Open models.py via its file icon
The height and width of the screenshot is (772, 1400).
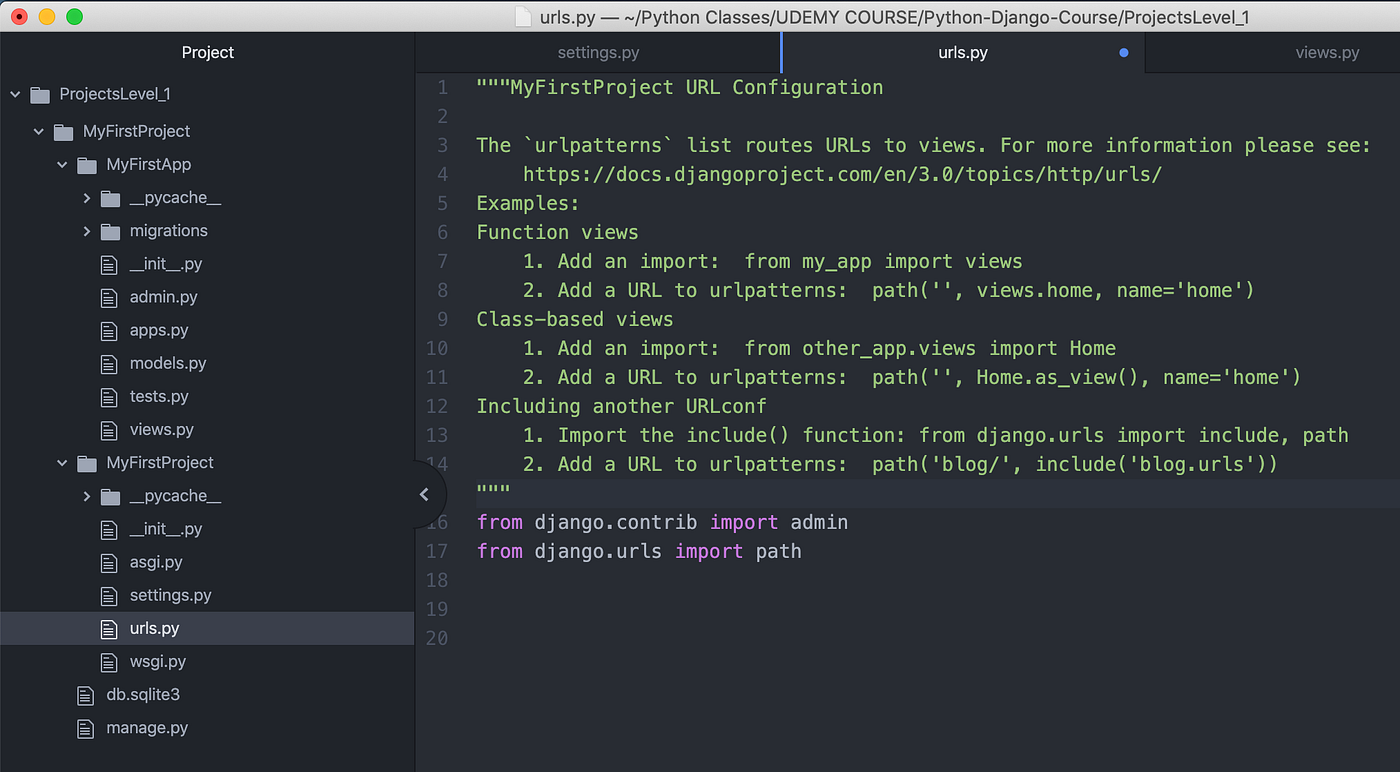point(109,363)
